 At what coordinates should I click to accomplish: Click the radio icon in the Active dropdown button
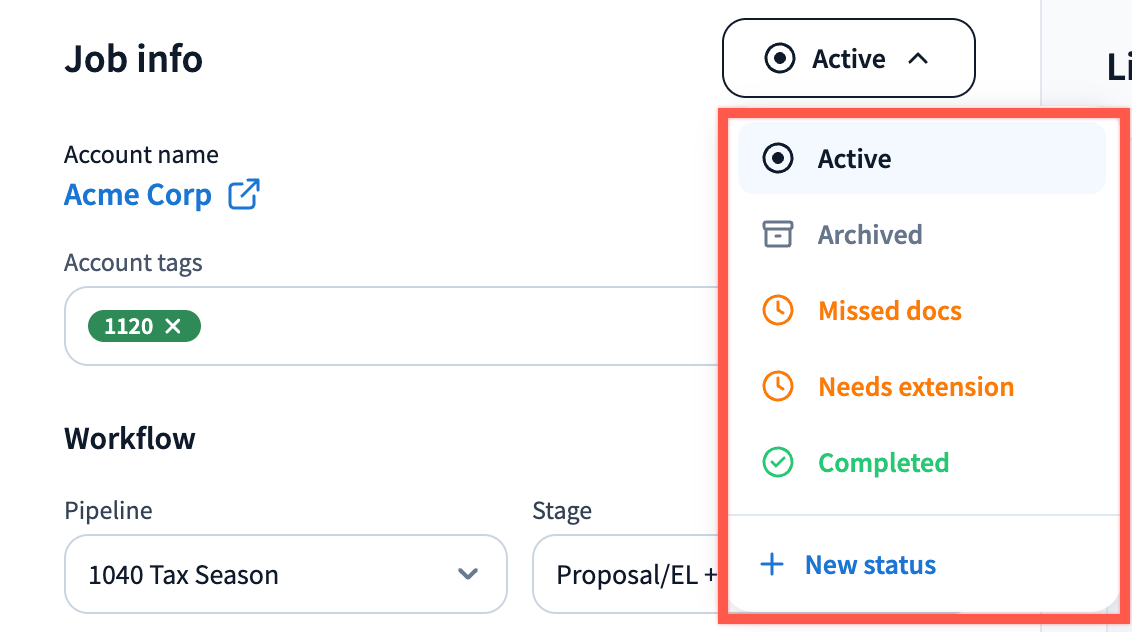779,59
